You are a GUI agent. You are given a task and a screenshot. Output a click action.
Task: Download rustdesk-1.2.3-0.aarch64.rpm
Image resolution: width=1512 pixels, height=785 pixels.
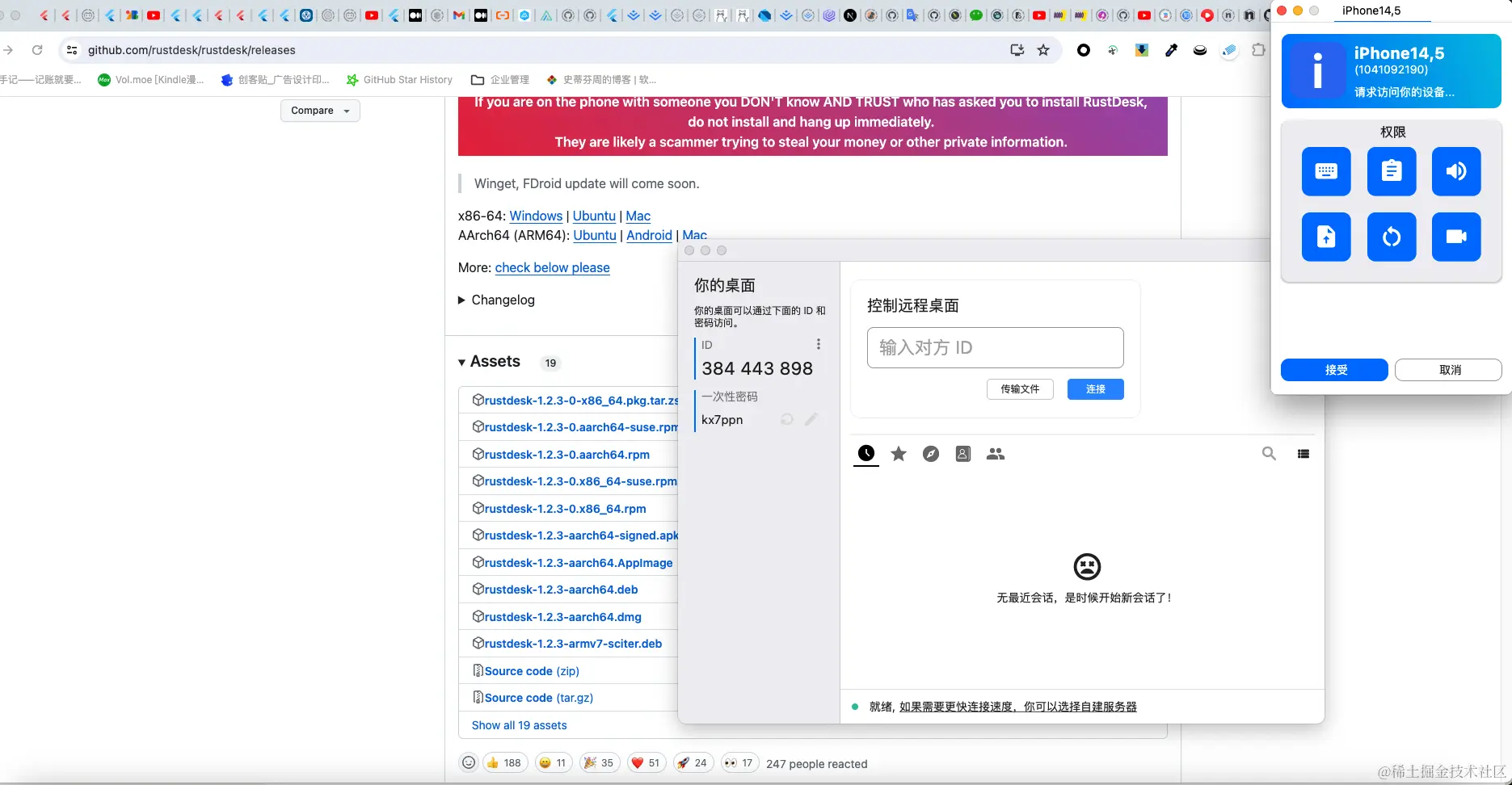(x=566, y=455)
